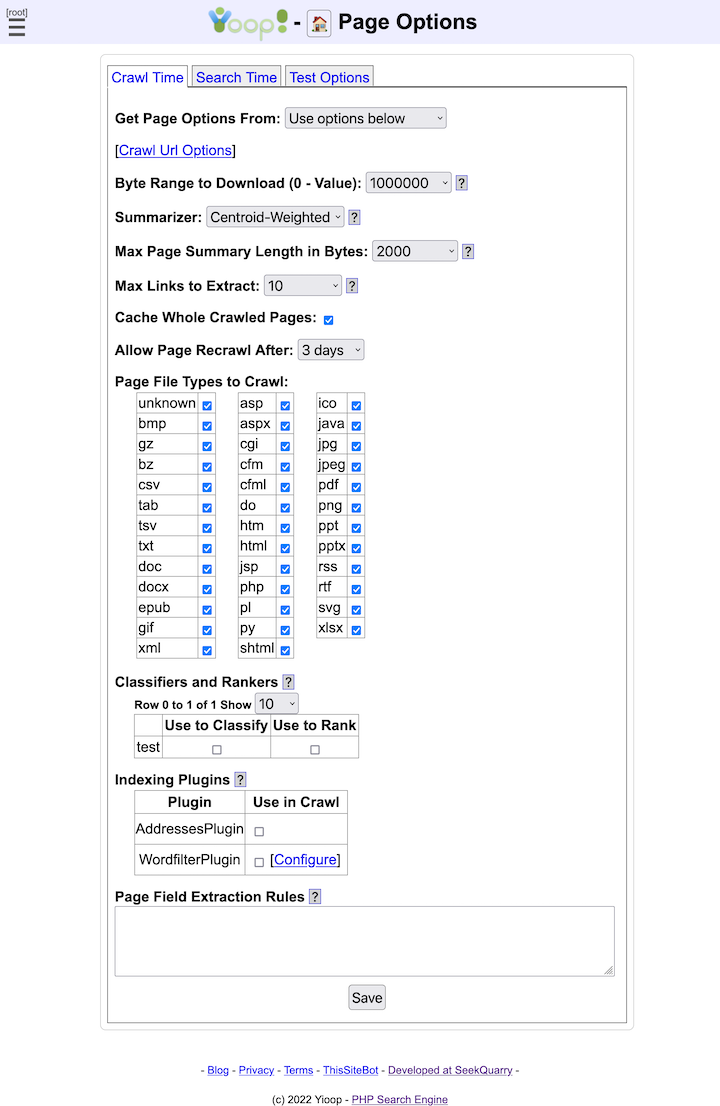
Task: Open help for Max Links to Extract
Action: [352, 286]
